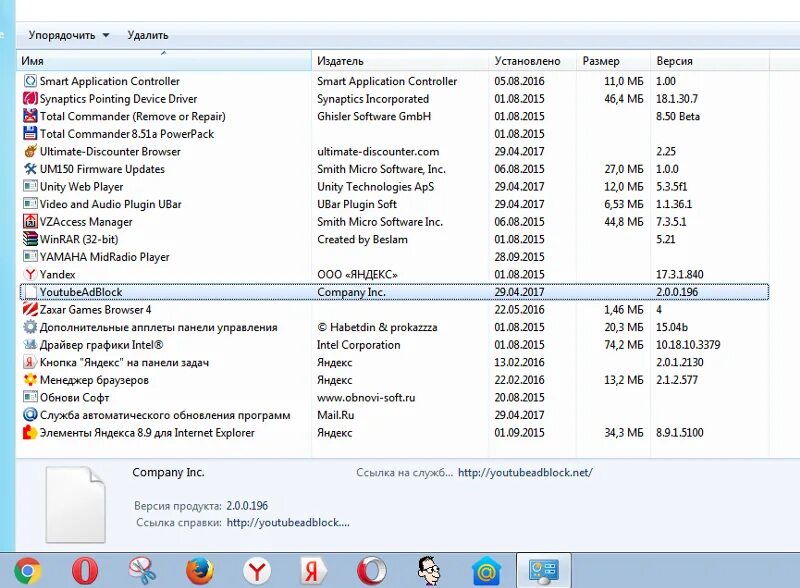Sort by the Версия column header

[710, 61]
